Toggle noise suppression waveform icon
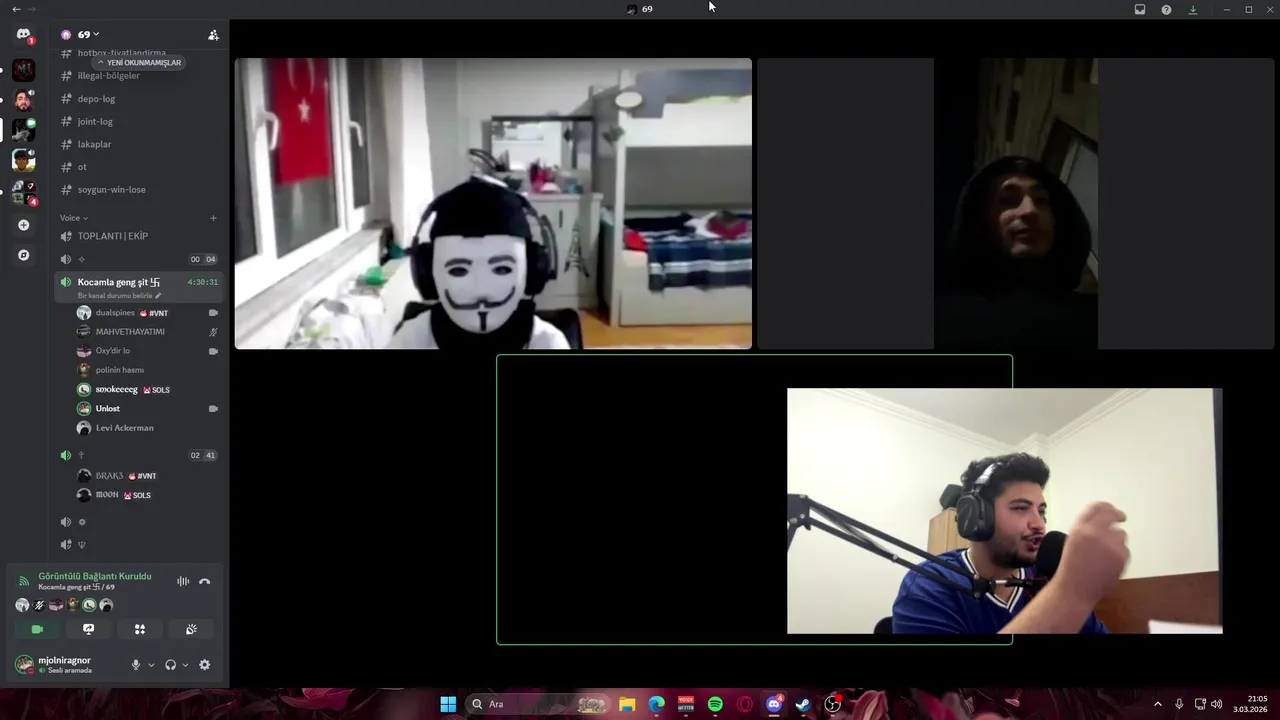 click(x=183, y=581)
